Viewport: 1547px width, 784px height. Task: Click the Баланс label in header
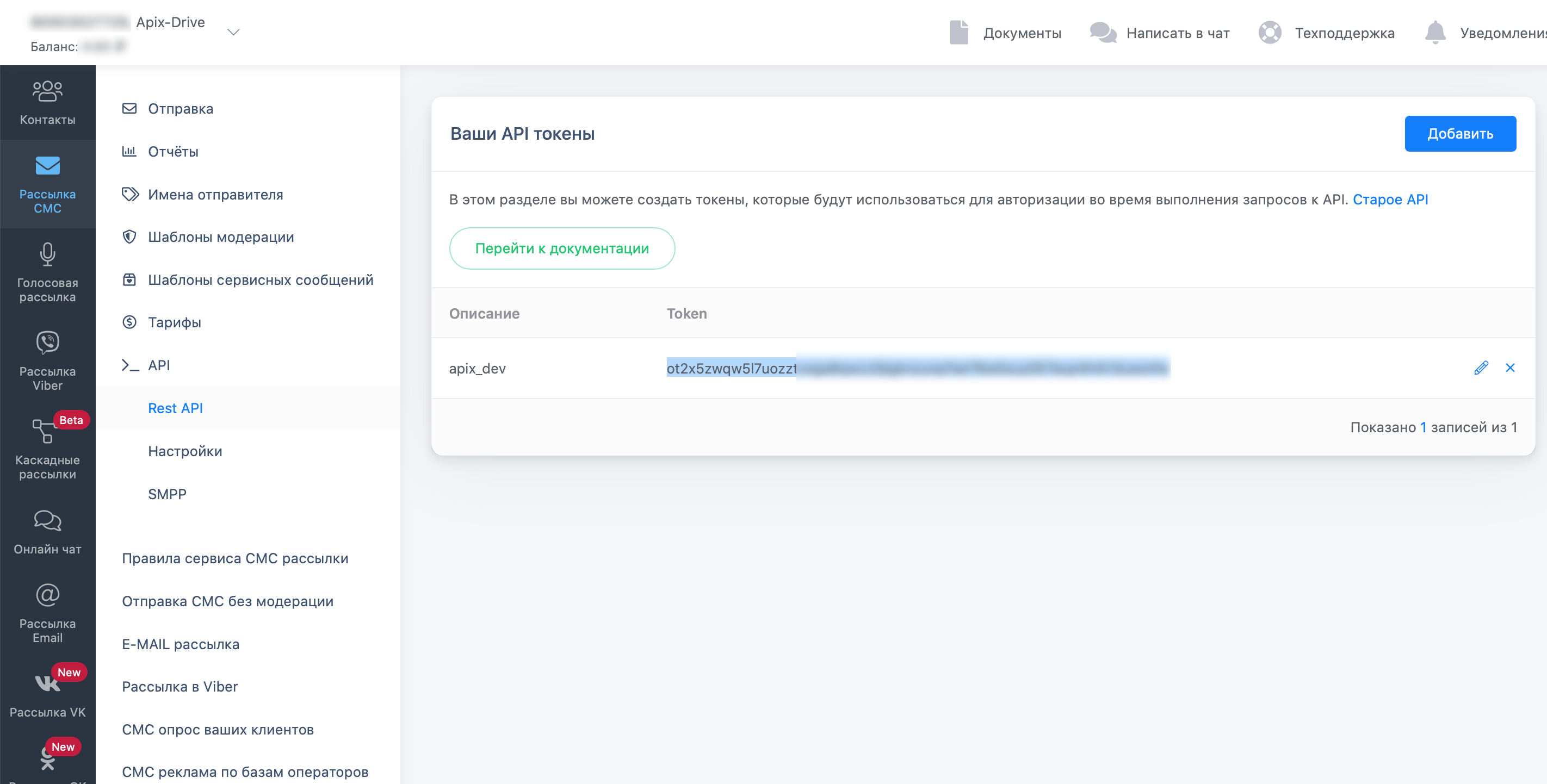[54, 47]
